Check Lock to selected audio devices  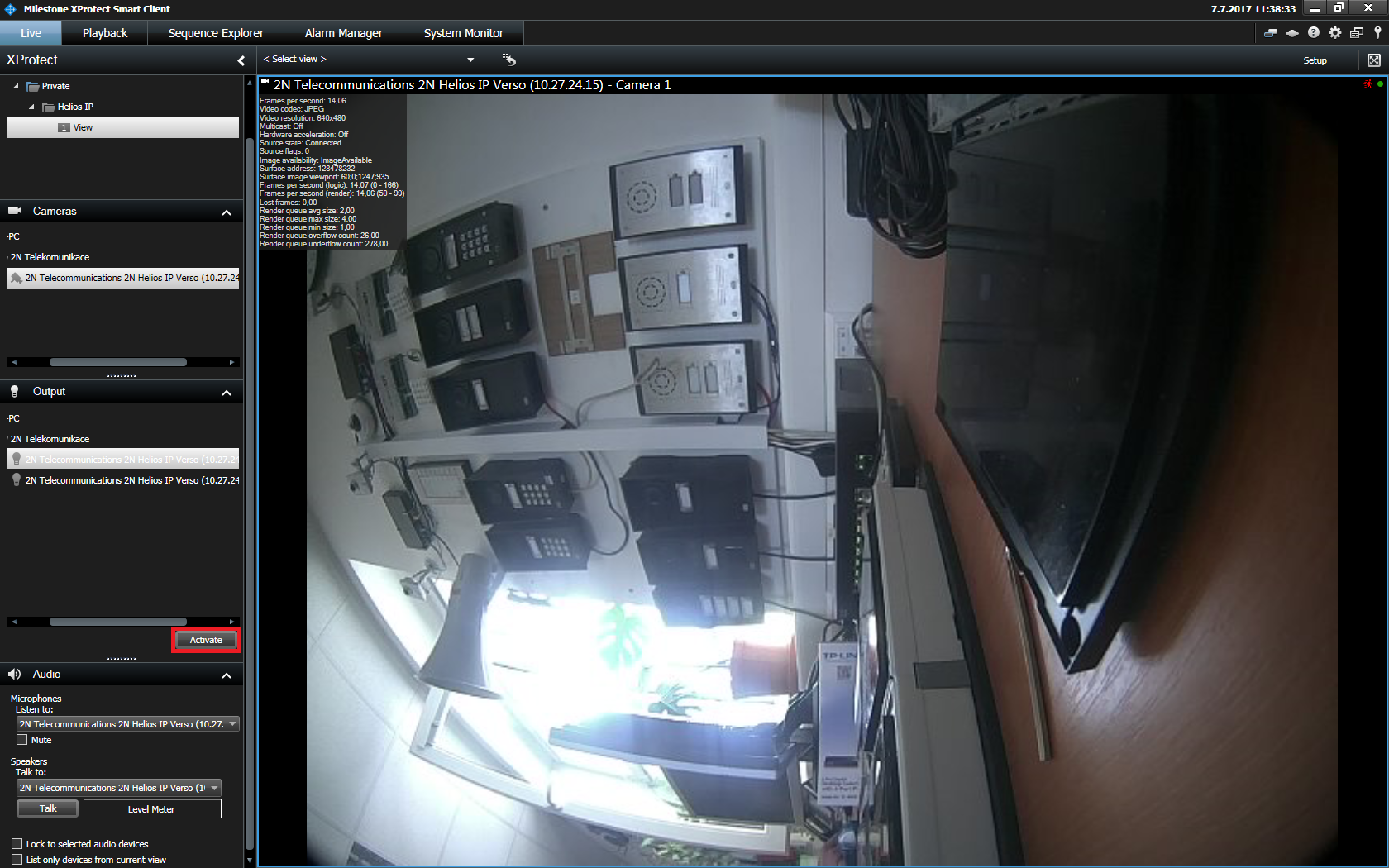17,844
